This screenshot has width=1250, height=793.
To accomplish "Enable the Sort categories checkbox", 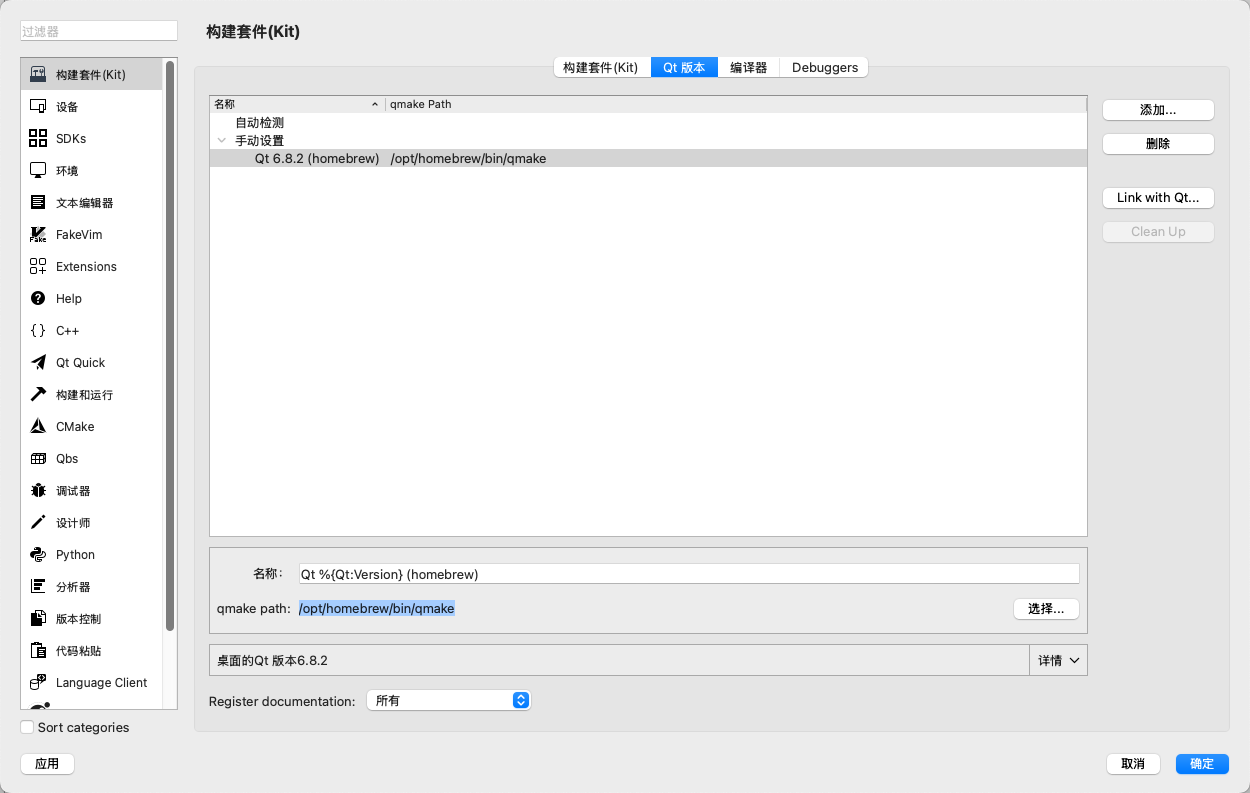I will (27, 728).
